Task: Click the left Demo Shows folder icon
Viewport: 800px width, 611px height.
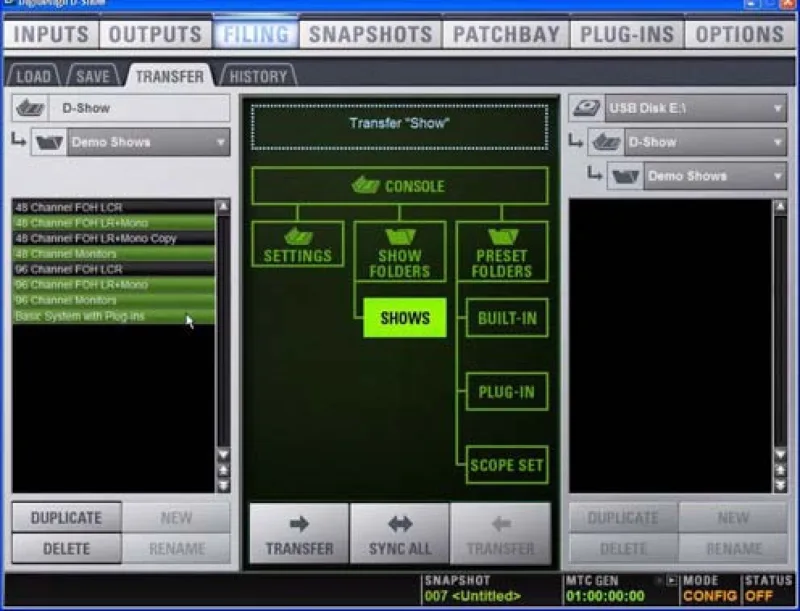Action: (x=49, y=142)
